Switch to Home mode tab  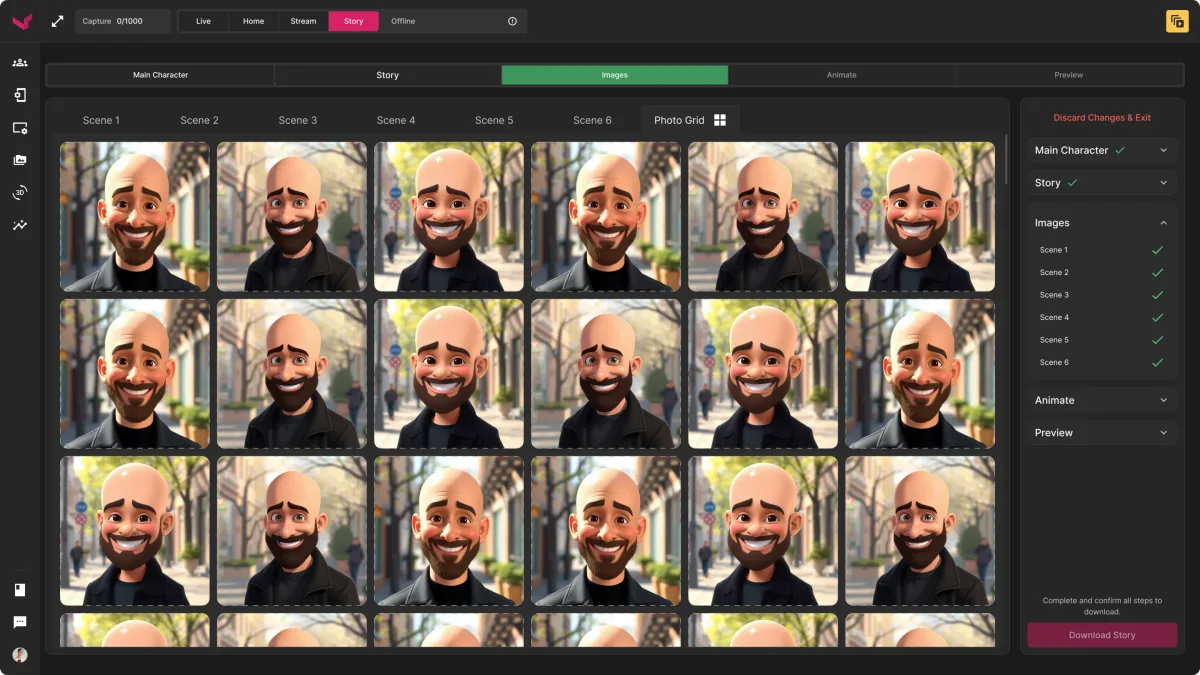pyautogui.click(x=254, y=21)
